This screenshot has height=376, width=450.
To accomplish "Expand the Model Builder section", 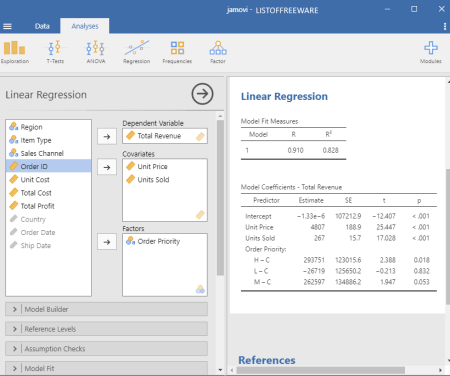I will (106, 309).
